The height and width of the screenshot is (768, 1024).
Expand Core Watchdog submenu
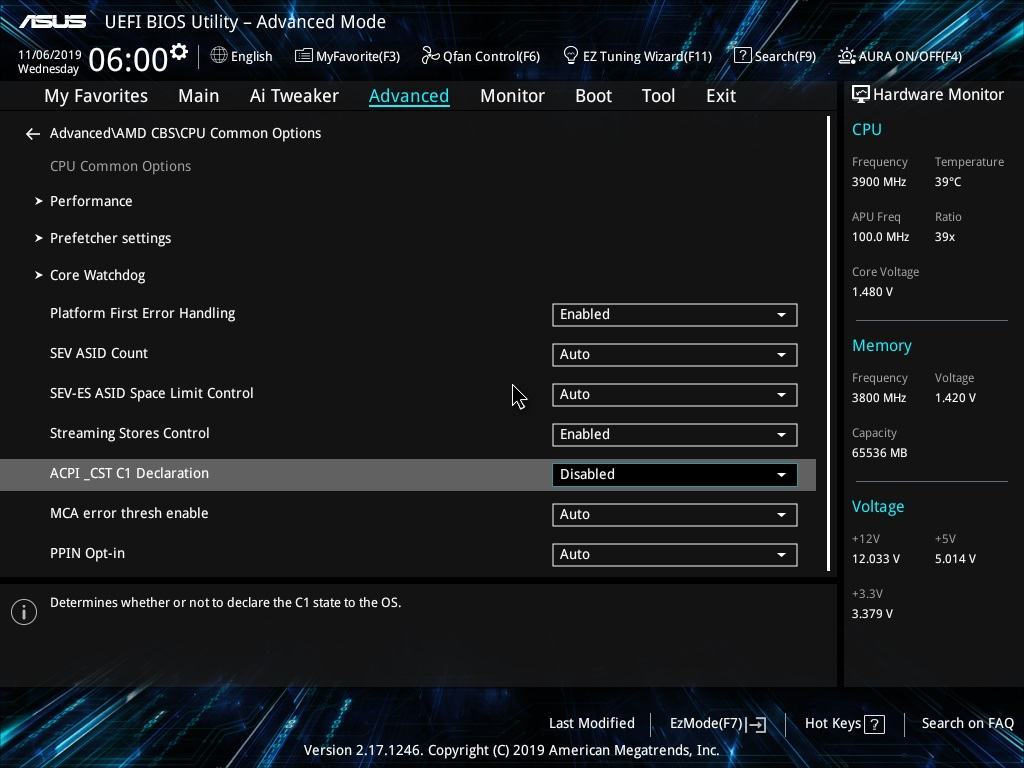coord(39,276)
